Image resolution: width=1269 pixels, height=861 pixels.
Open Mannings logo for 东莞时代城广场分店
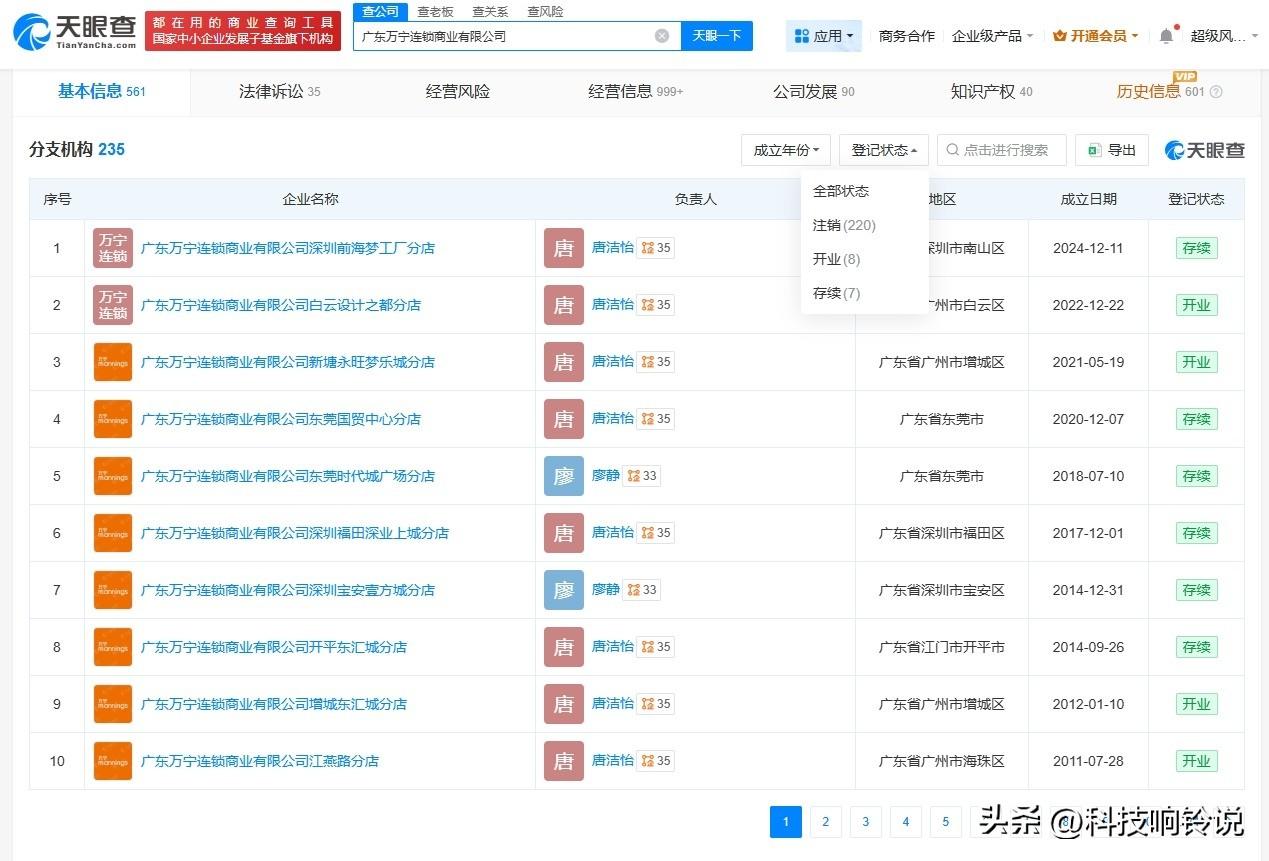(x=112, y=476)
